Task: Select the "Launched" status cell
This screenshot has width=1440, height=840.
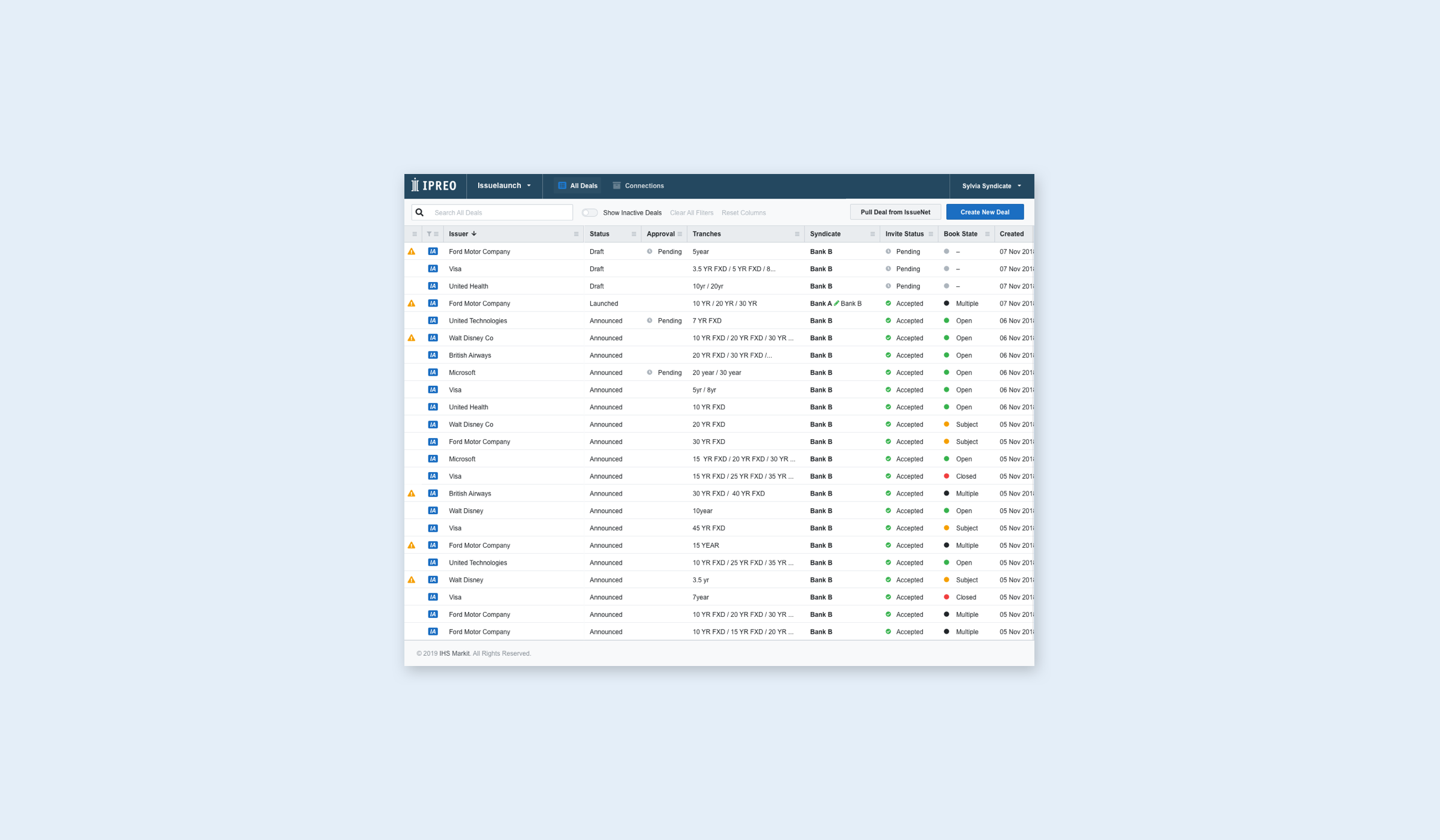Action: (604, 304)
